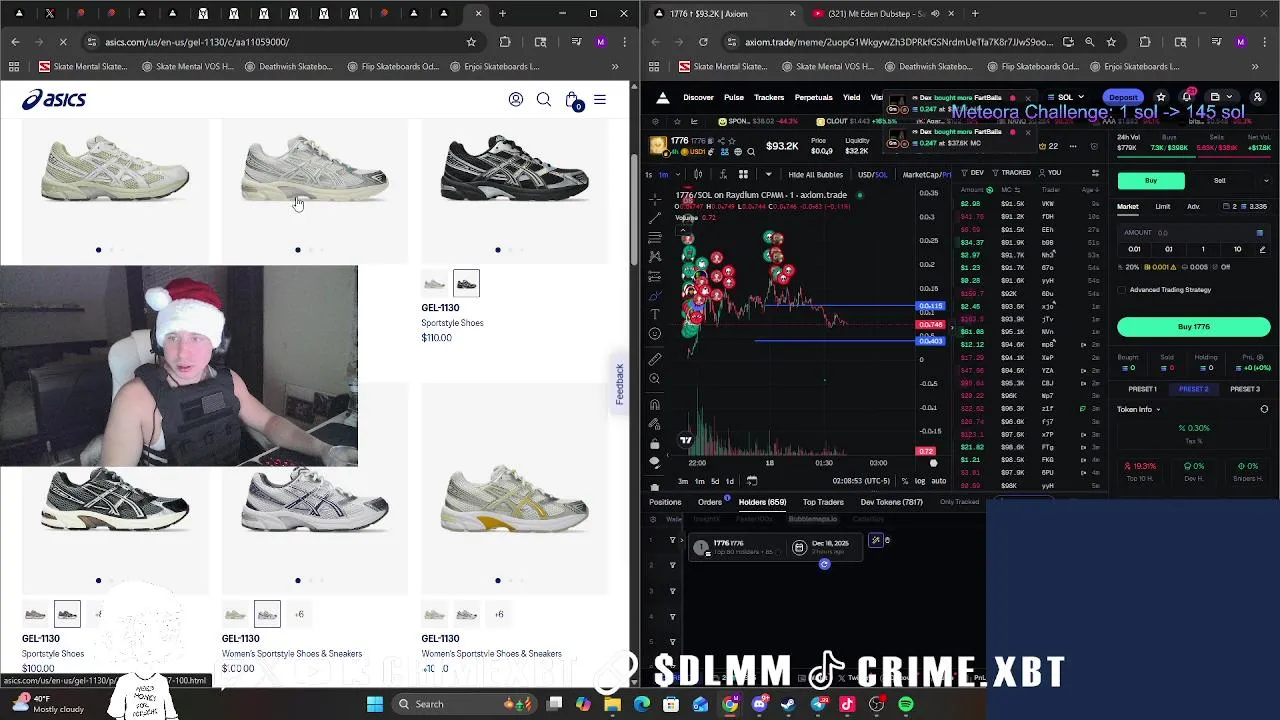This screenshot has width=1280, height=720.
Task: Open the chart toolbar dropdown arrow
Action: click(x=768, y=174)
